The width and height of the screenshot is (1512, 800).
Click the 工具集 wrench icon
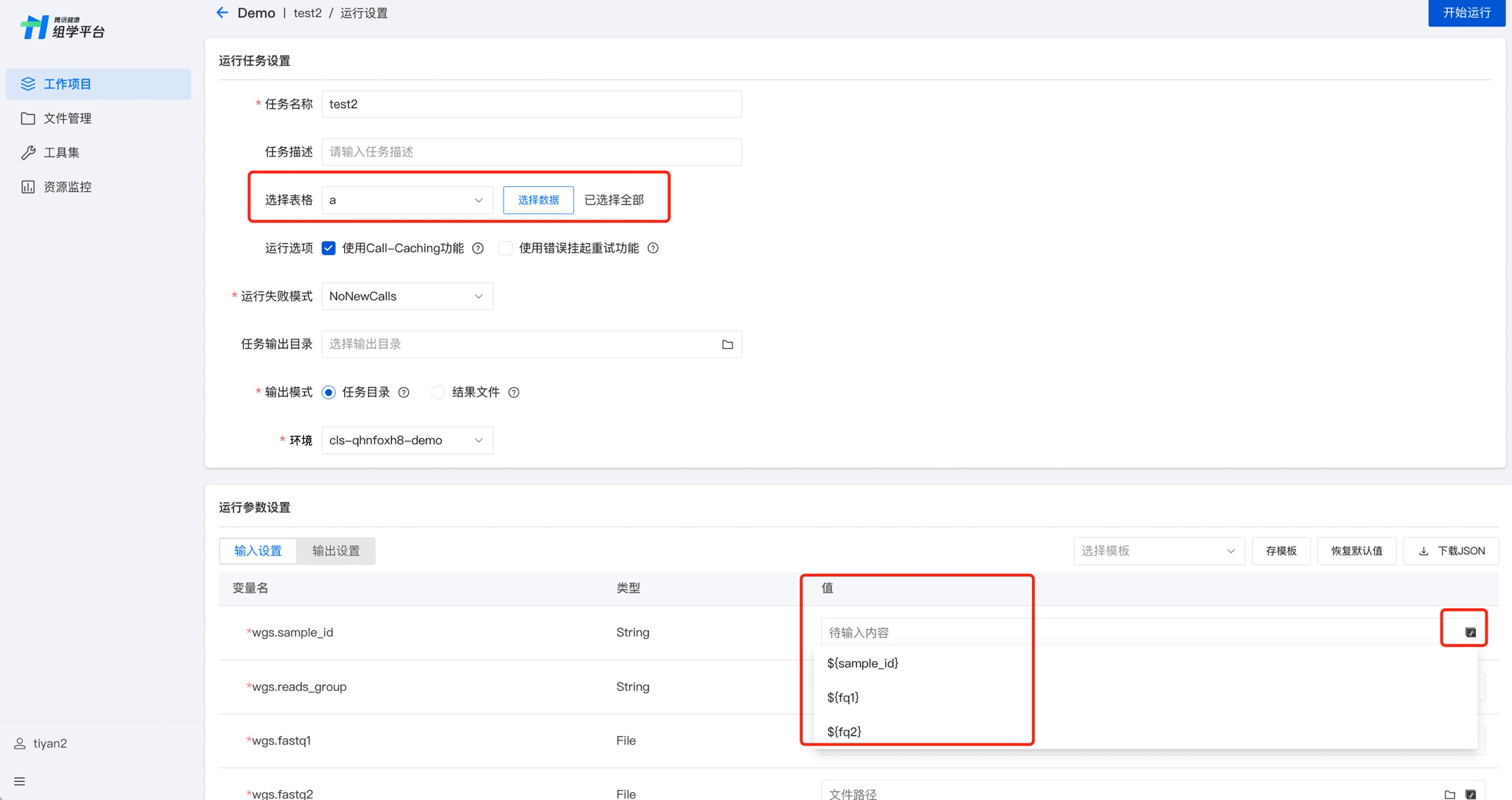[28, 153]
